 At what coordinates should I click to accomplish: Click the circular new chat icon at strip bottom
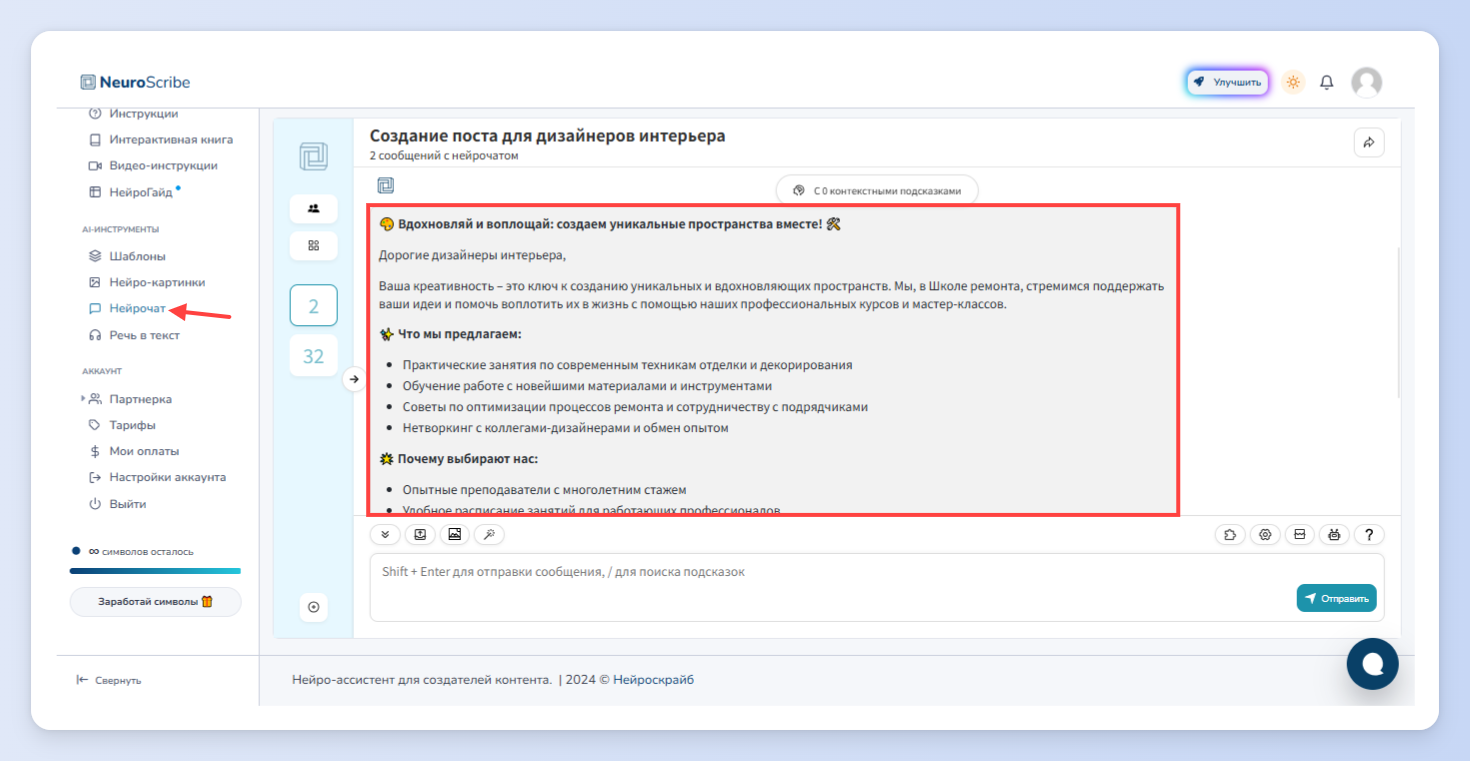click(313, 607)
